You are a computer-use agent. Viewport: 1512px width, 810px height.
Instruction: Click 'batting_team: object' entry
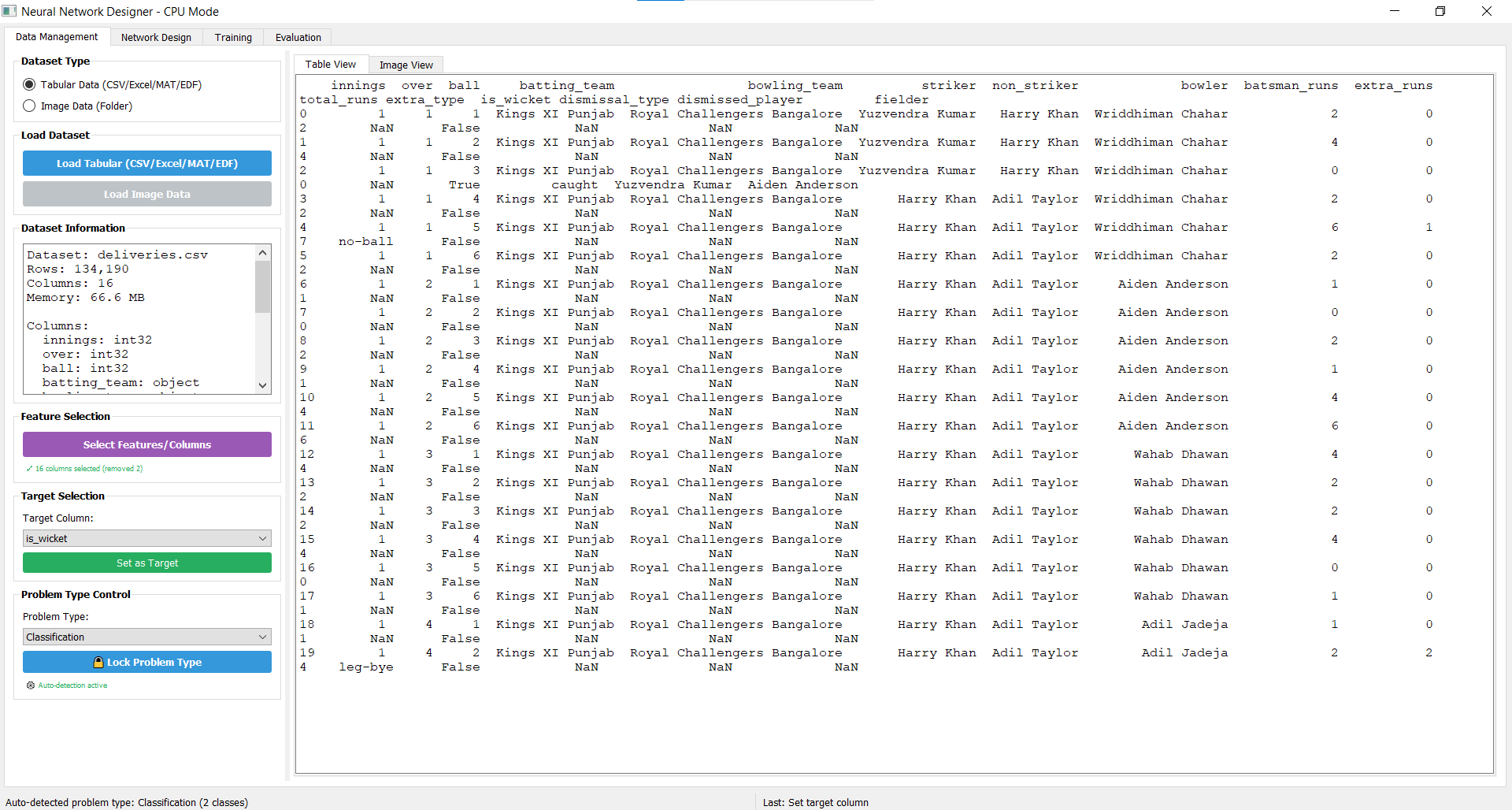[x=121, y=382]
